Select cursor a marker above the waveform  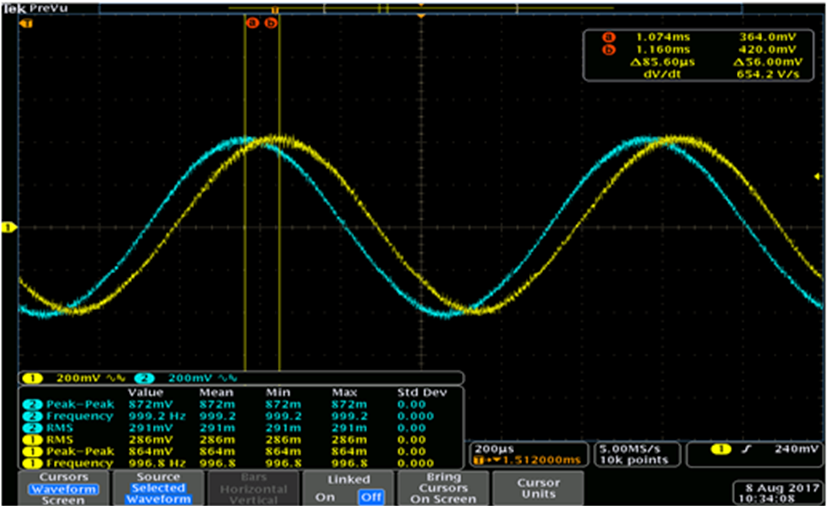coord(252,23)
